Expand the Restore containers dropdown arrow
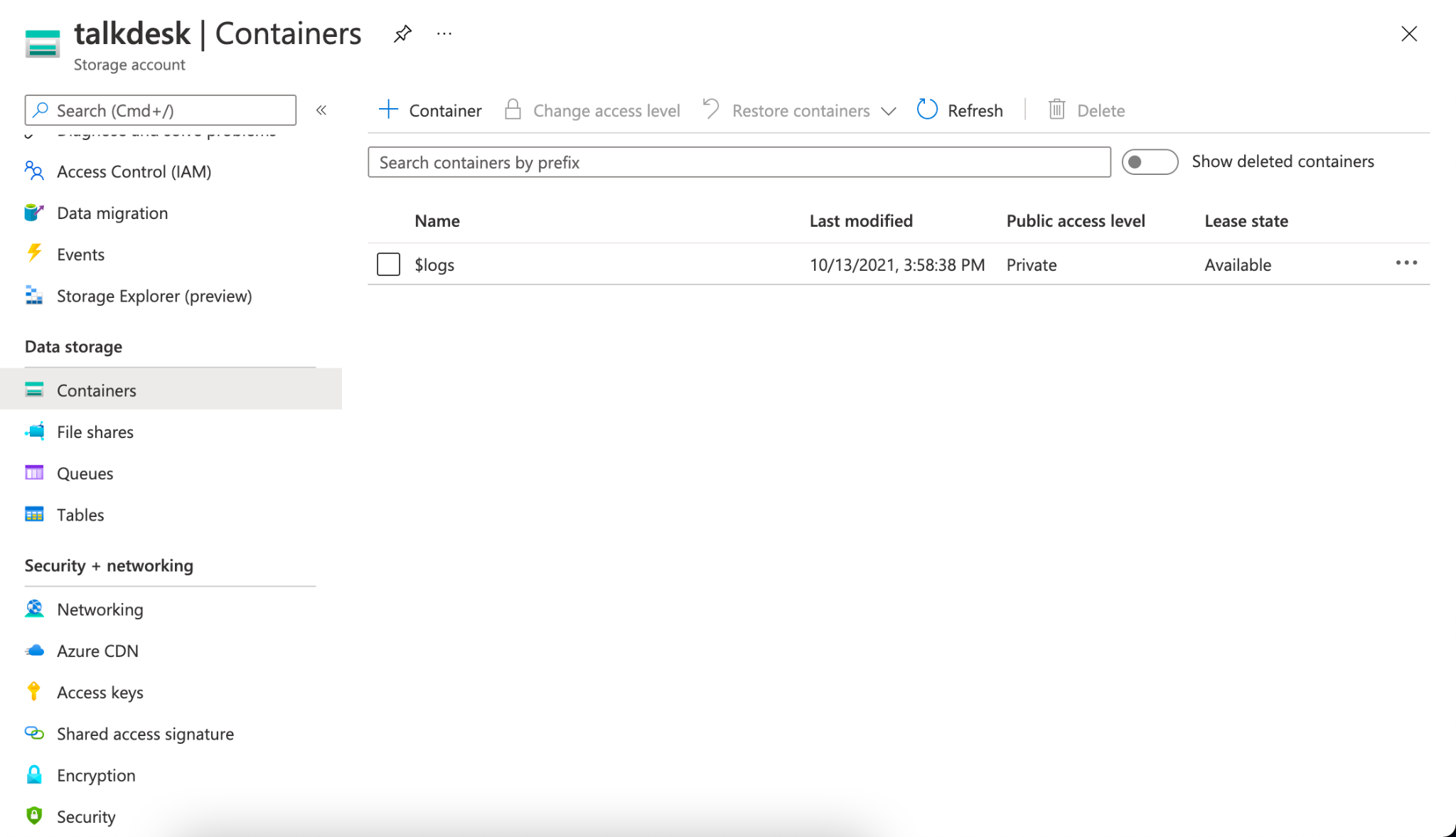This screenshot has width=1456, height=837. click(888, 111)
